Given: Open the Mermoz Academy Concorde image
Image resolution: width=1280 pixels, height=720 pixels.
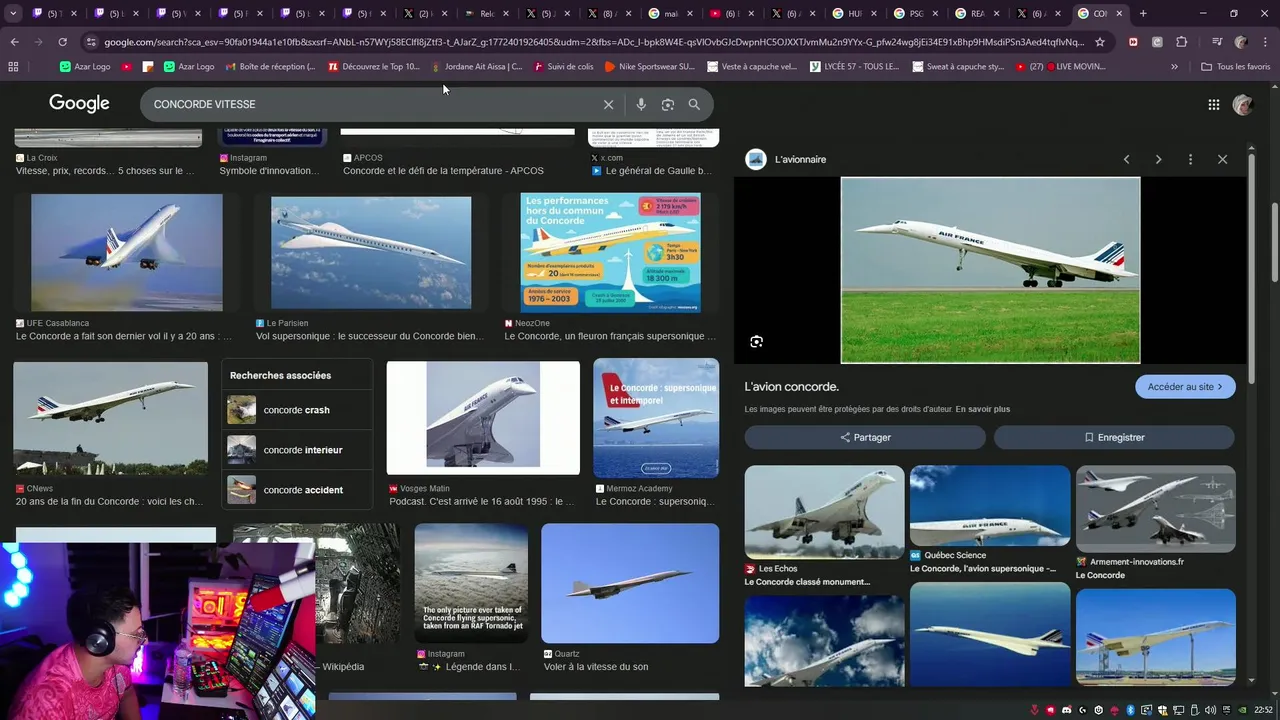Looking at the screenshot, I should (x=656, y=418).
